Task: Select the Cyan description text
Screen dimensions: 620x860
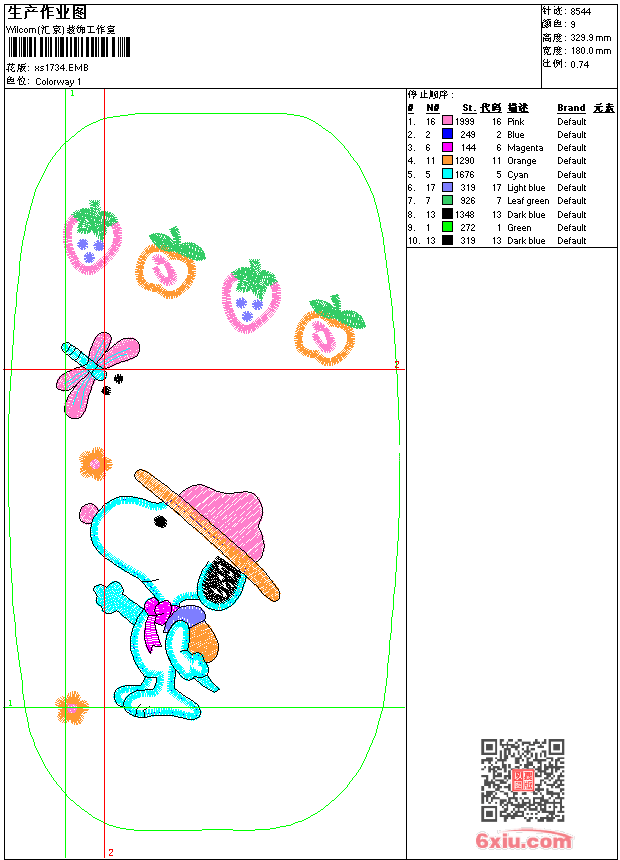Action: coord(518,175)
